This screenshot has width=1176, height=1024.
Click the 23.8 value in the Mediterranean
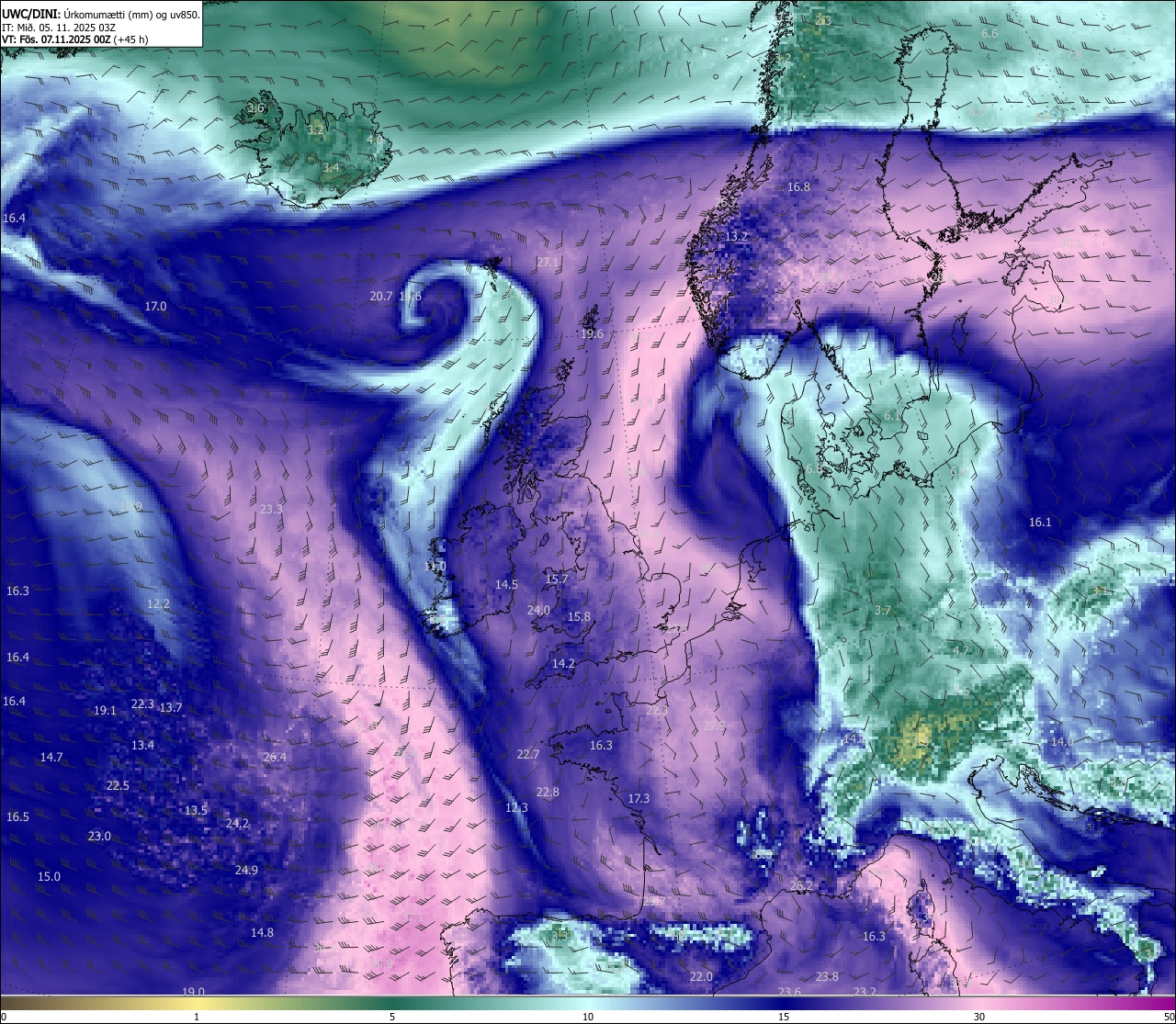tap(827, 977)
